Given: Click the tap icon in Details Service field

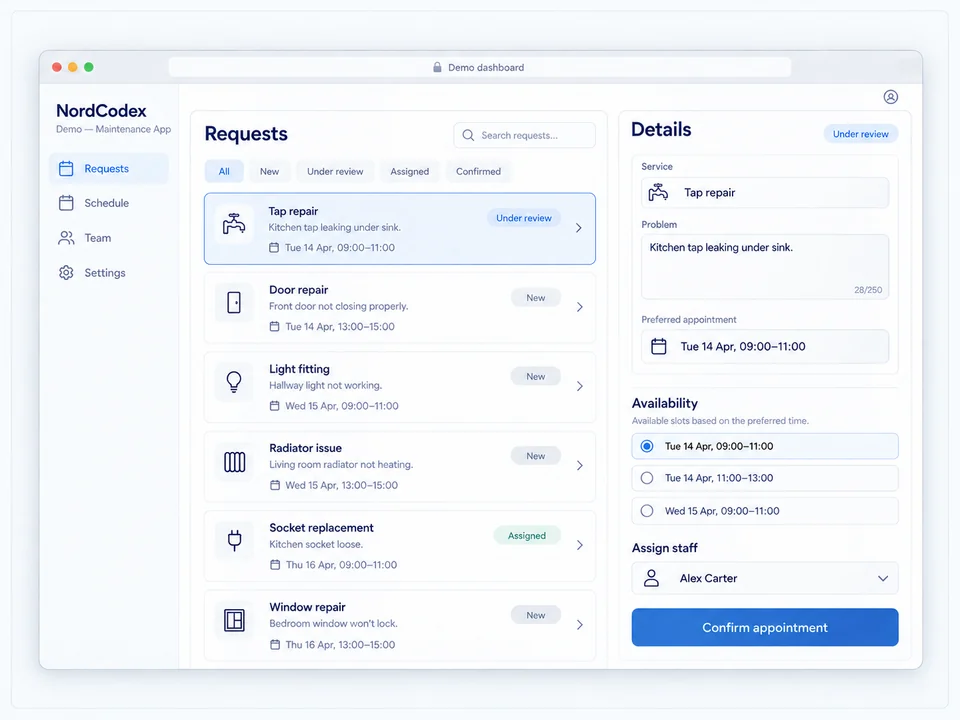Looking at the screenshot, I should click(658, 192).
